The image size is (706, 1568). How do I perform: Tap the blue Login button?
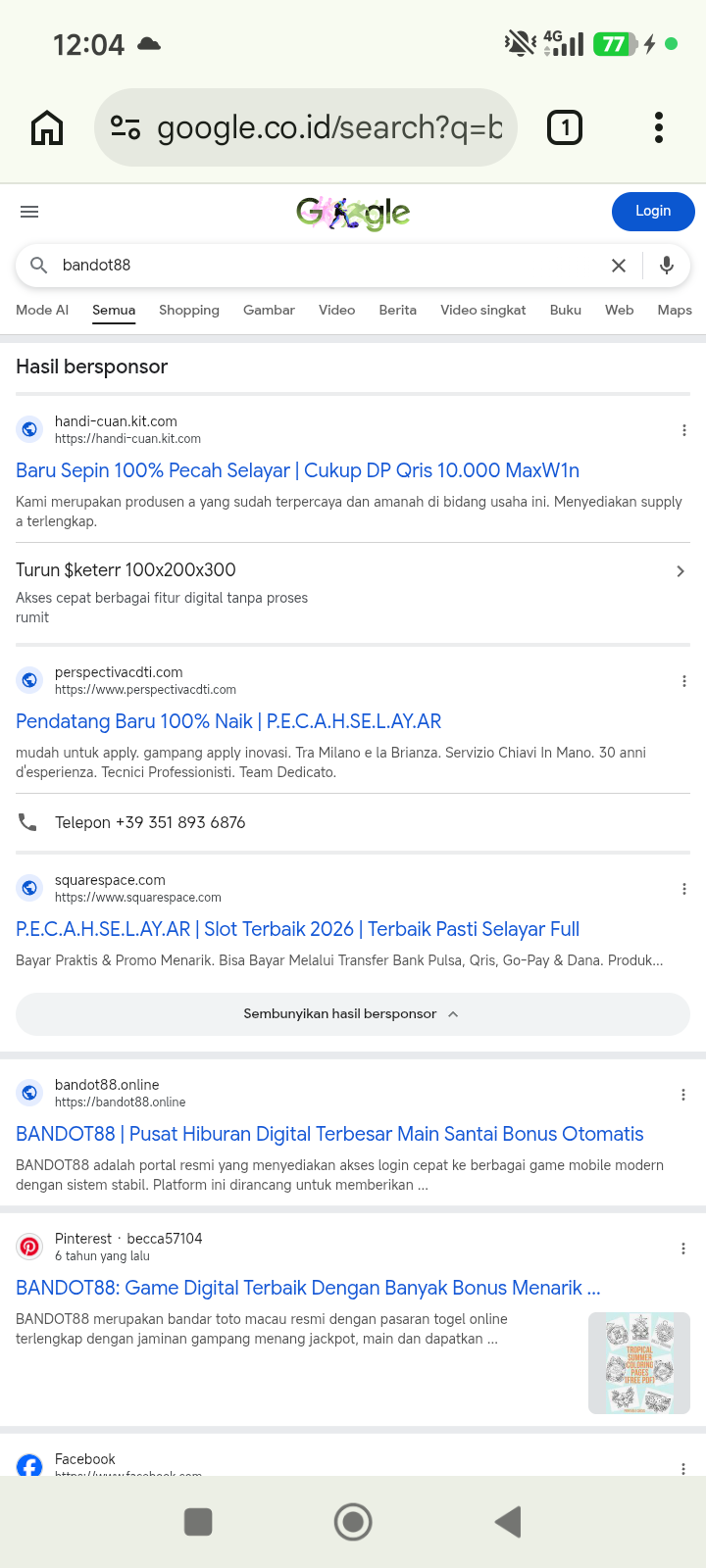[653, 212]
